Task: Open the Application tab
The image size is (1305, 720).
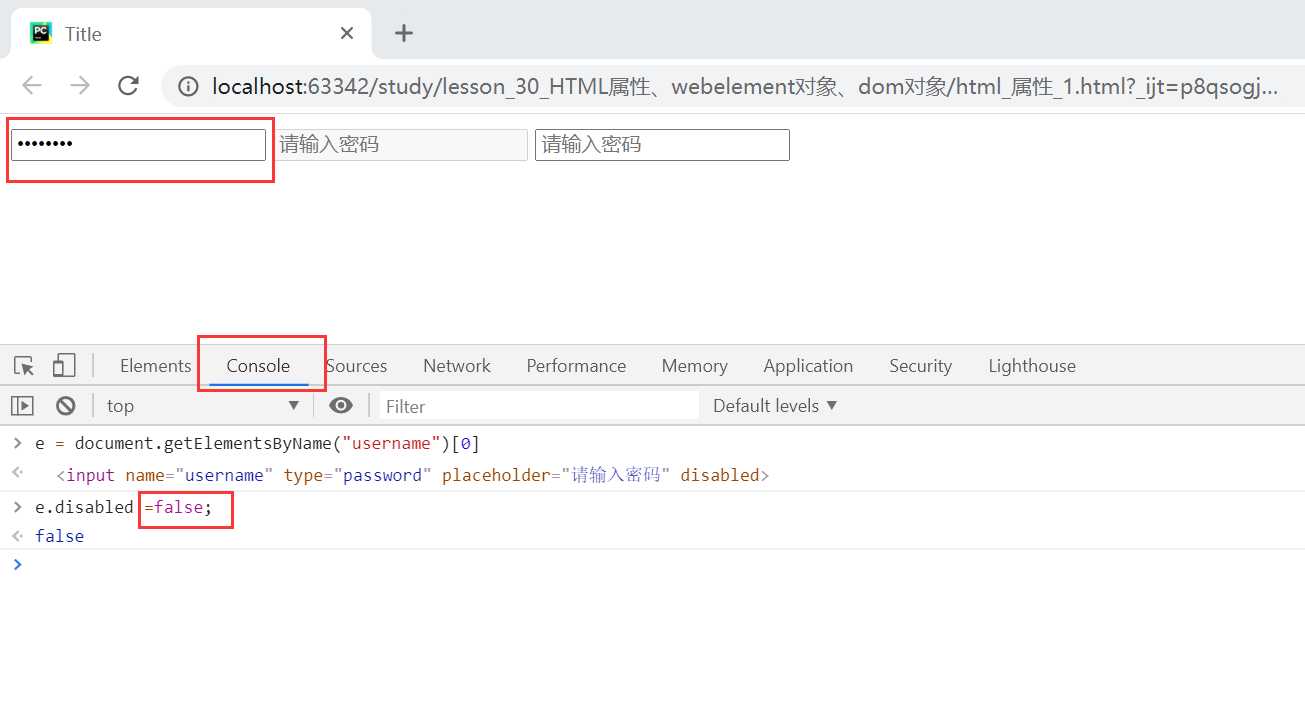Action: click(x=808, y=366)
